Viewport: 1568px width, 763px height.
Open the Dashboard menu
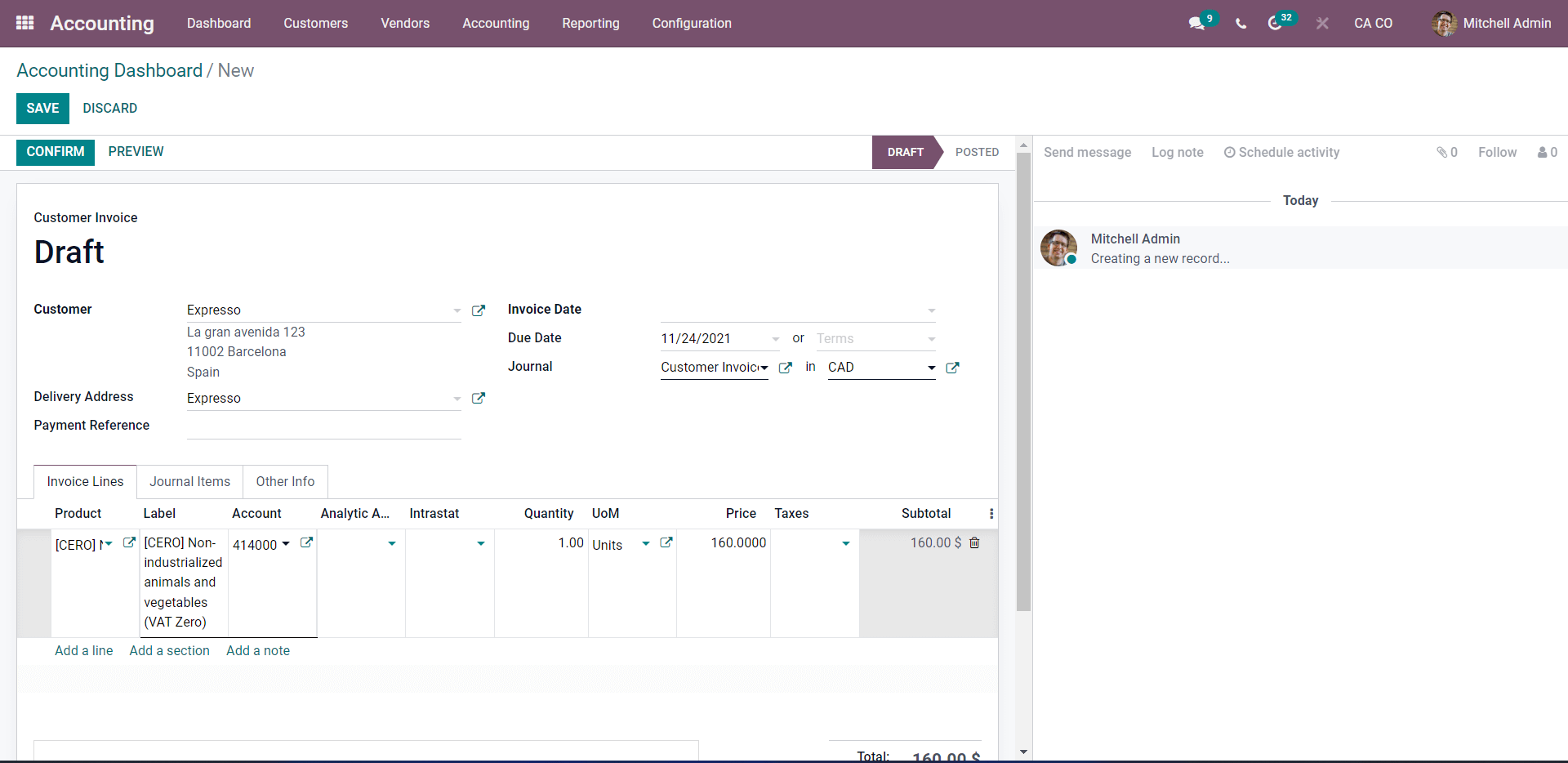click(x=219, y=23)
